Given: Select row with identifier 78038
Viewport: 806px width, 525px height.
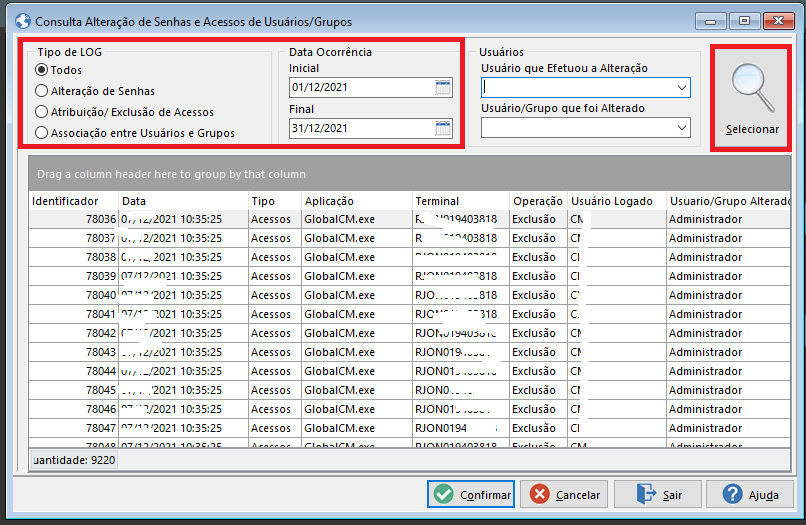Looking at the screenshot, I should (x=409, y=258).
